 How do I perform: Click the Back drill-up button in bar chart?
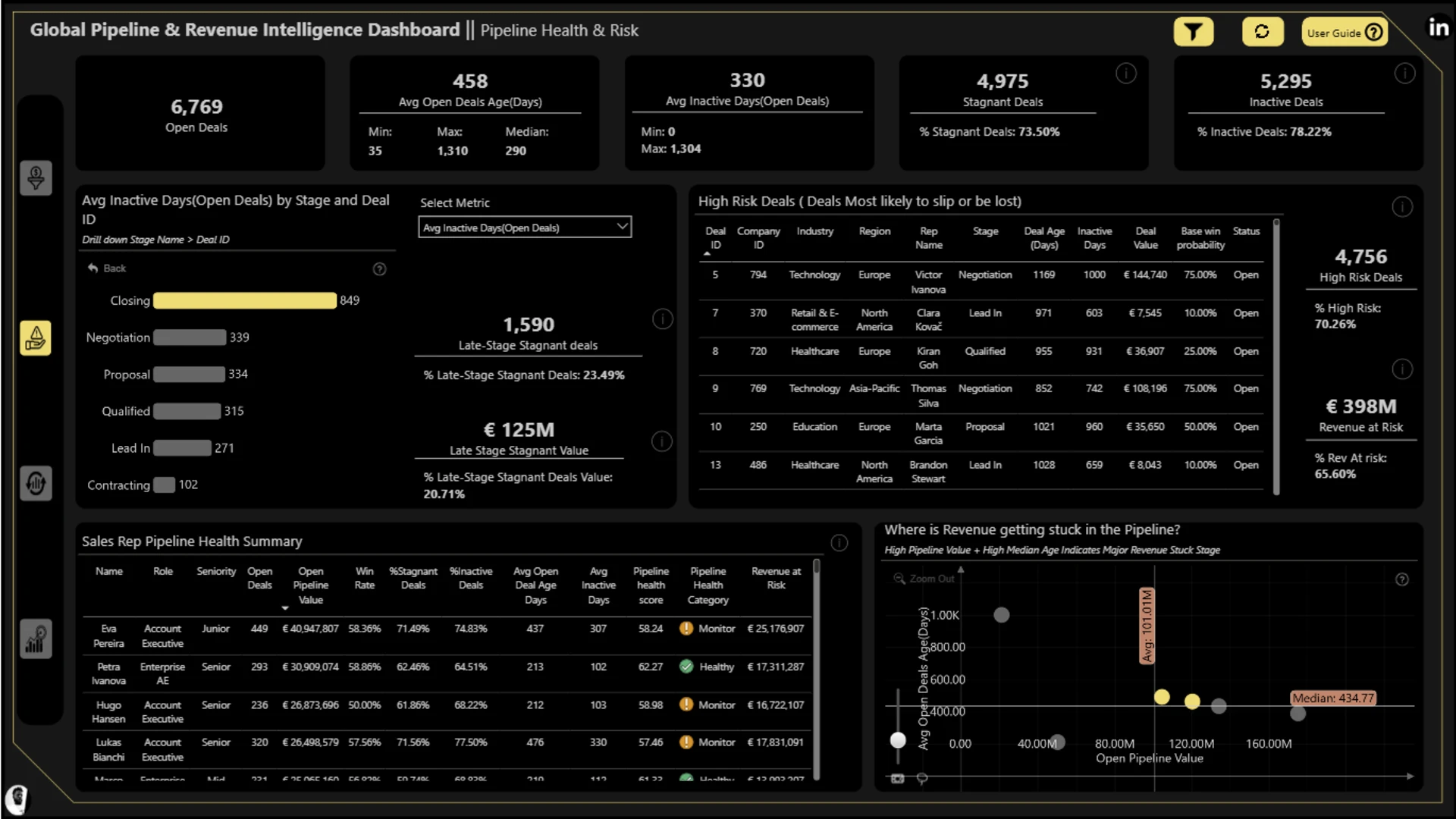107,268
